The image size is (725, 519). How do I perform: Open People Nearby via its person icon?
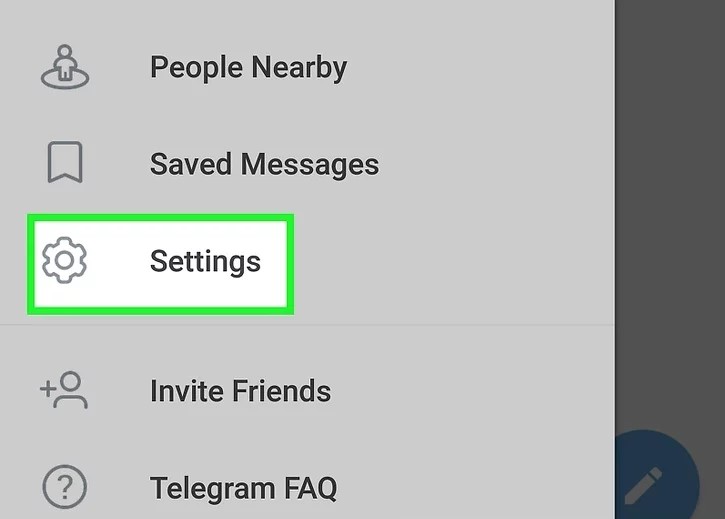pos(65,67)
